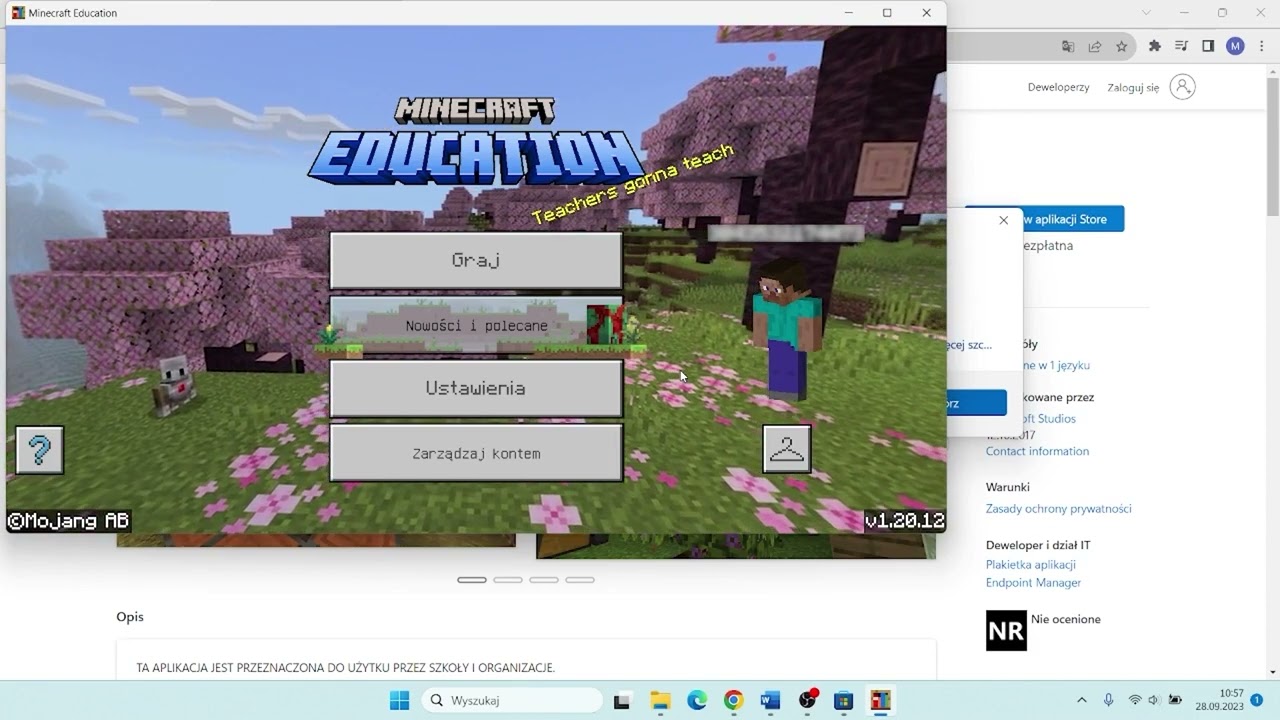
Task: Open Nowości i polecane in Minecraft menu
Action: [x=476, y=325]
